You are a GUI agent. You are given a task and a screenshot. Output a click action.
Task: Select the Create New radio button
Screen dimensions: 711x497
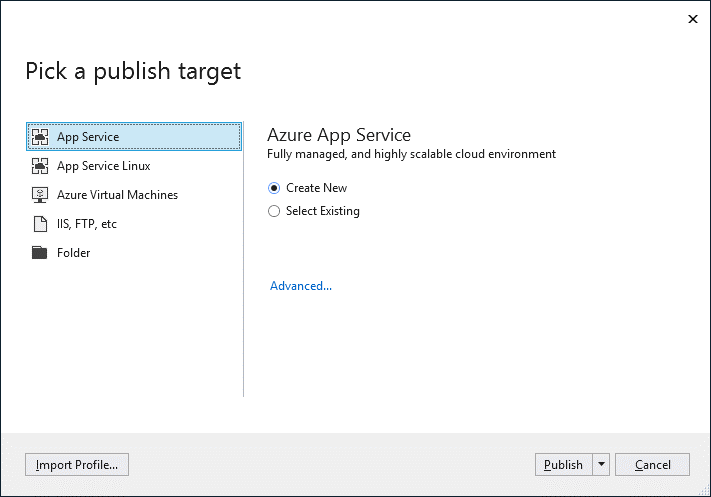coord(274,188)
